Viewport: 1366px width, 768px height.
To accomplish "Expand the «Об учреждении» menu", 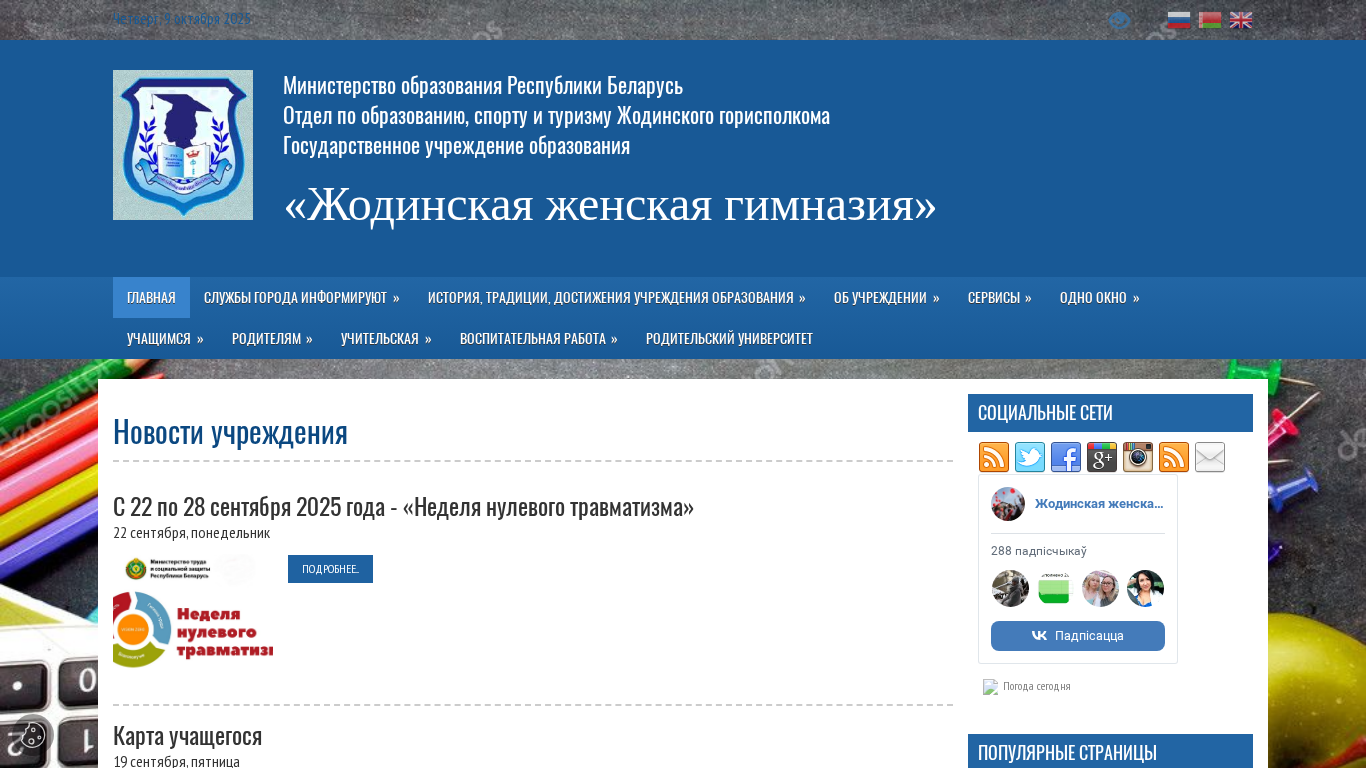I will [x=886, y=298].
